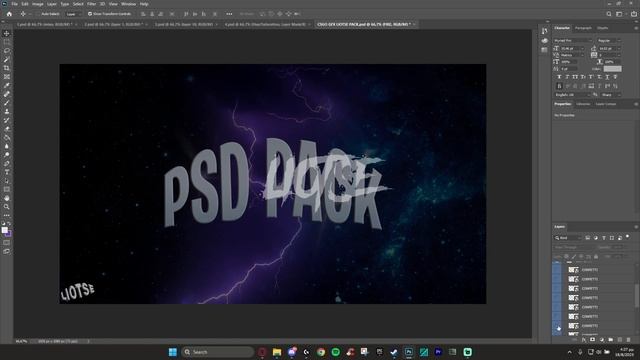The height and width of the screenshot is (360, 640).
Task: Switch to the Layer Comps tab
Action: coord(606,104)
